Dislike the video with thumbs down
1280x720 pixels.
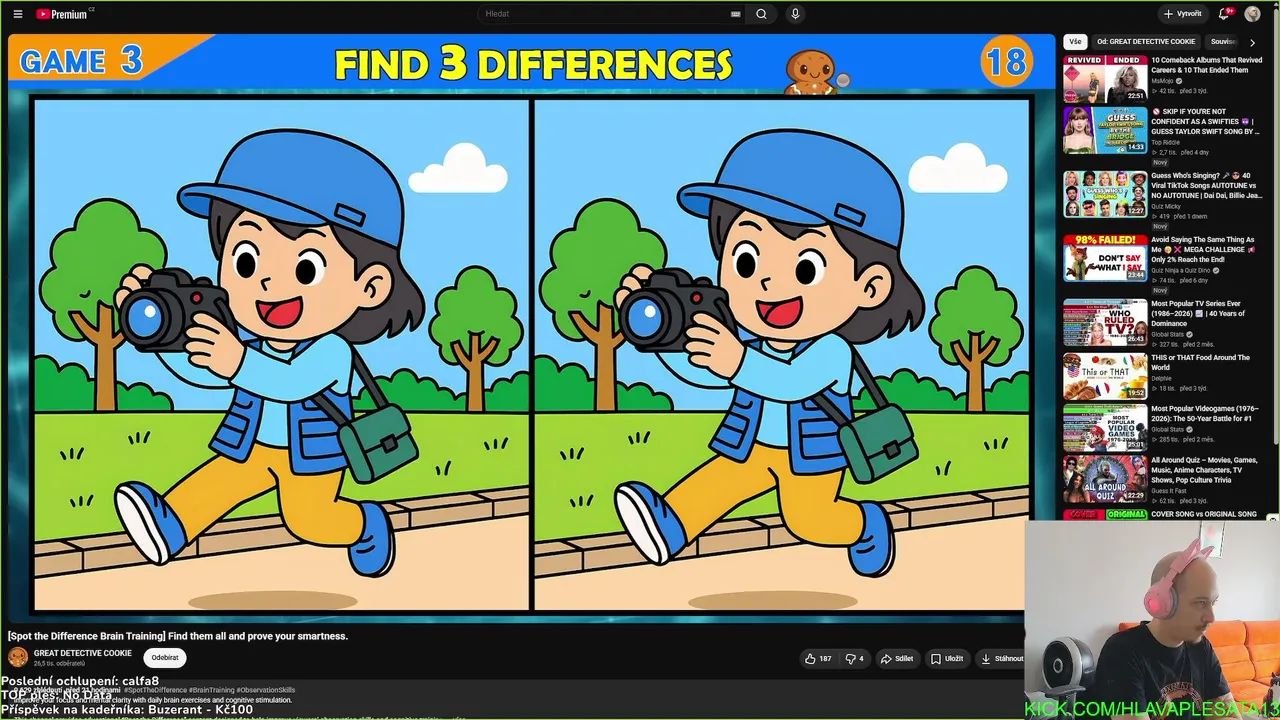pos(855,658)
